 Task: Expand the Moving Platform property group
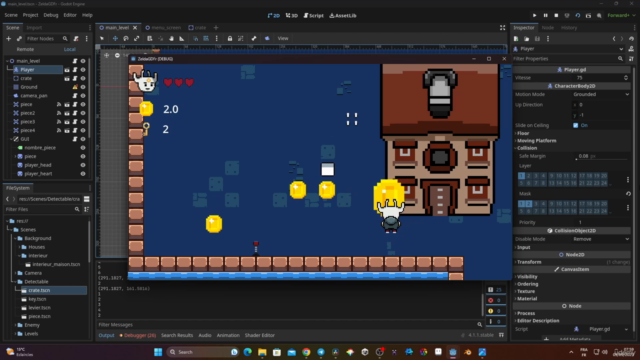[x=536, y=140]
